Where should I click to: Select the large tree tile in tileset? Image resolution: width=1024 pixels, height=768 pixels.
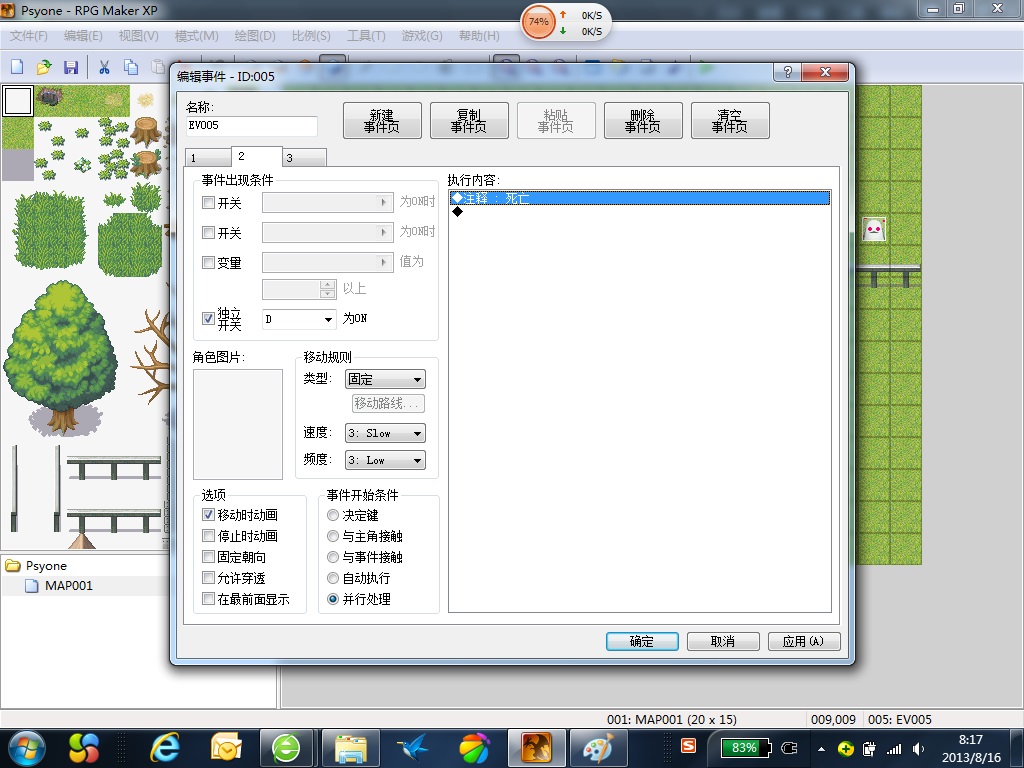tap(59, 358)
